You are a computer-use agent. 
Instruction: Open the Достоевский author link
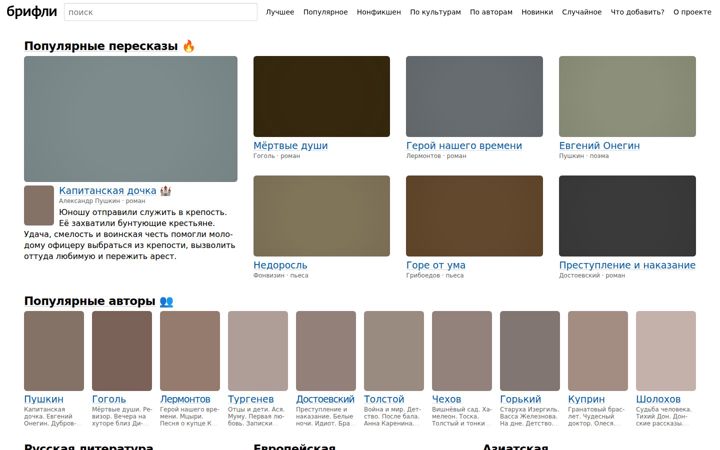click(325, 399)
